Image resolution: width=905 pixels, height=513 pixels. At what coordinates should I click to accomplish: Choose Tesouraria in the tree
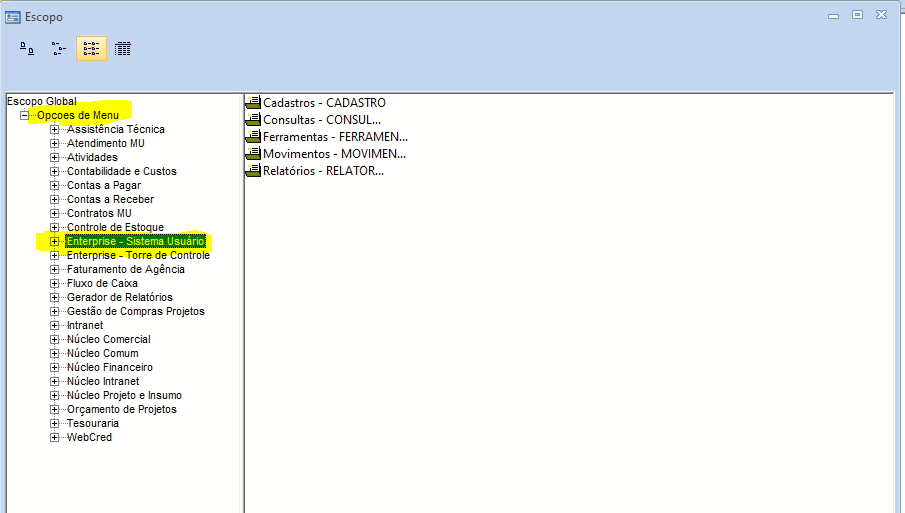pos(92,423)
